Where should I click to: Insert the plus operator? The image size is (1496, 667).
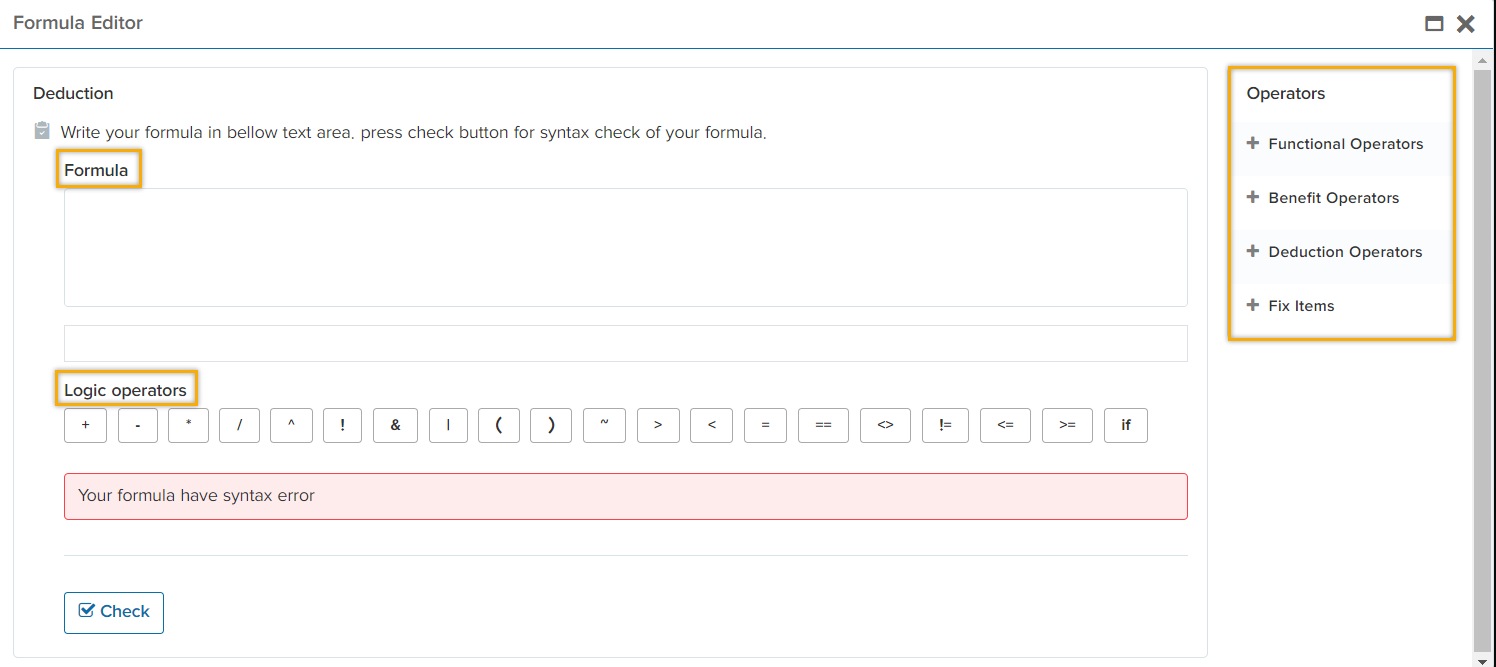click(86, 425)
